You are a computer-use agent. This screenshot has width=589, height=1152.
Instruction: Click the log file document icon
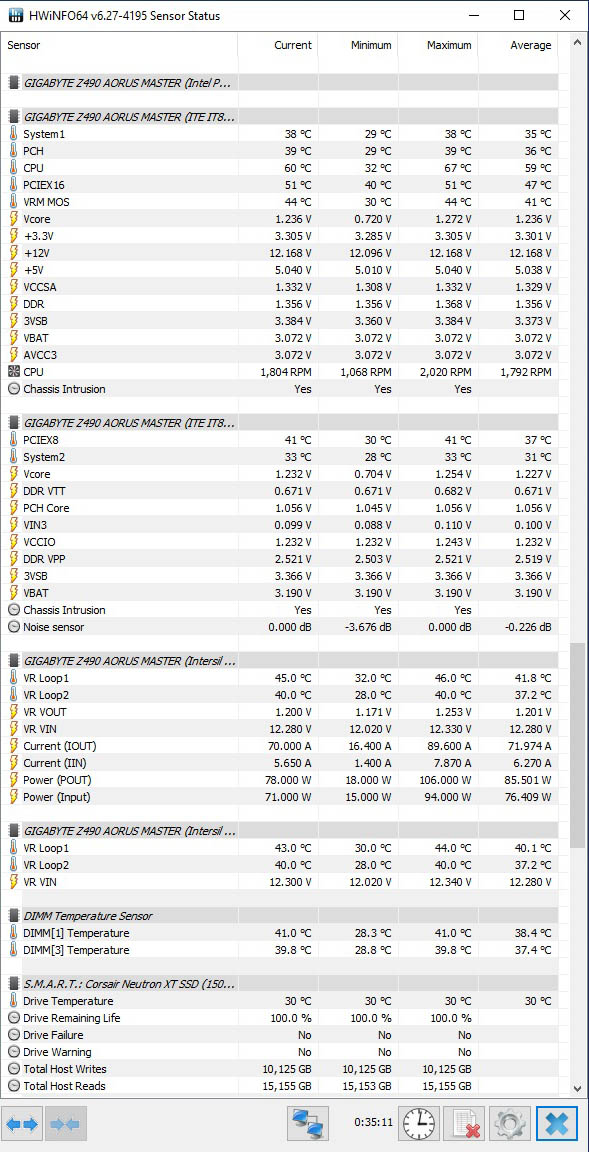coord(464,1123)
